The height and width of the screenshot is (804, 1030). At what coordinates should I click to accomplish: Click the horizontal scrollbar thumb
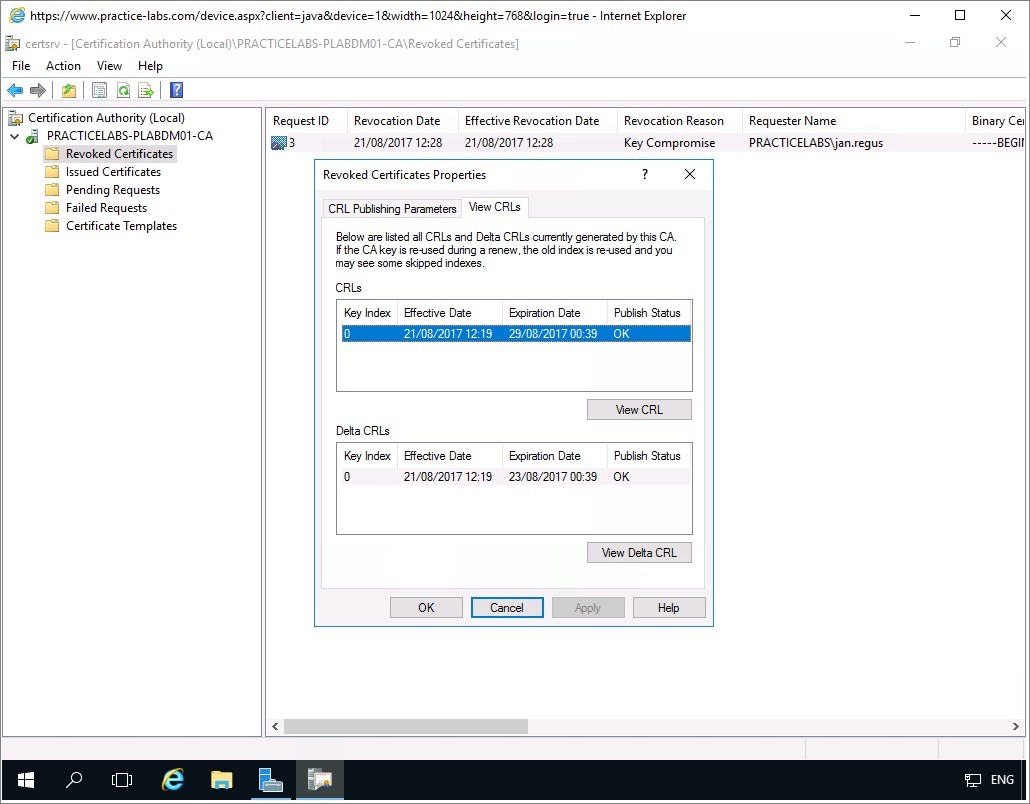tap(405, 726)
